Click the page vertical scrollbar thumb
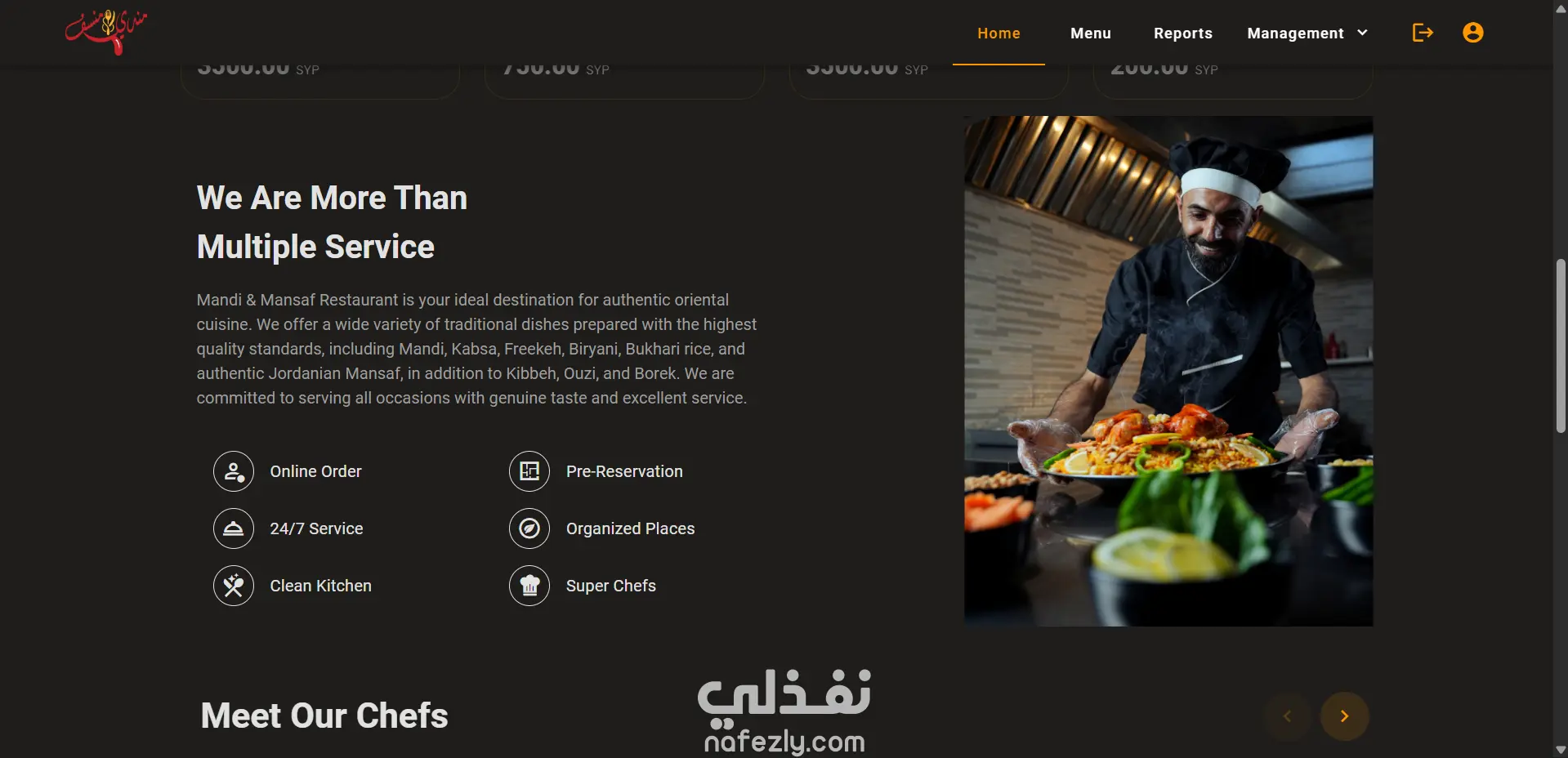Screen dimensions: 1568x758 [x=1561, y=346]
